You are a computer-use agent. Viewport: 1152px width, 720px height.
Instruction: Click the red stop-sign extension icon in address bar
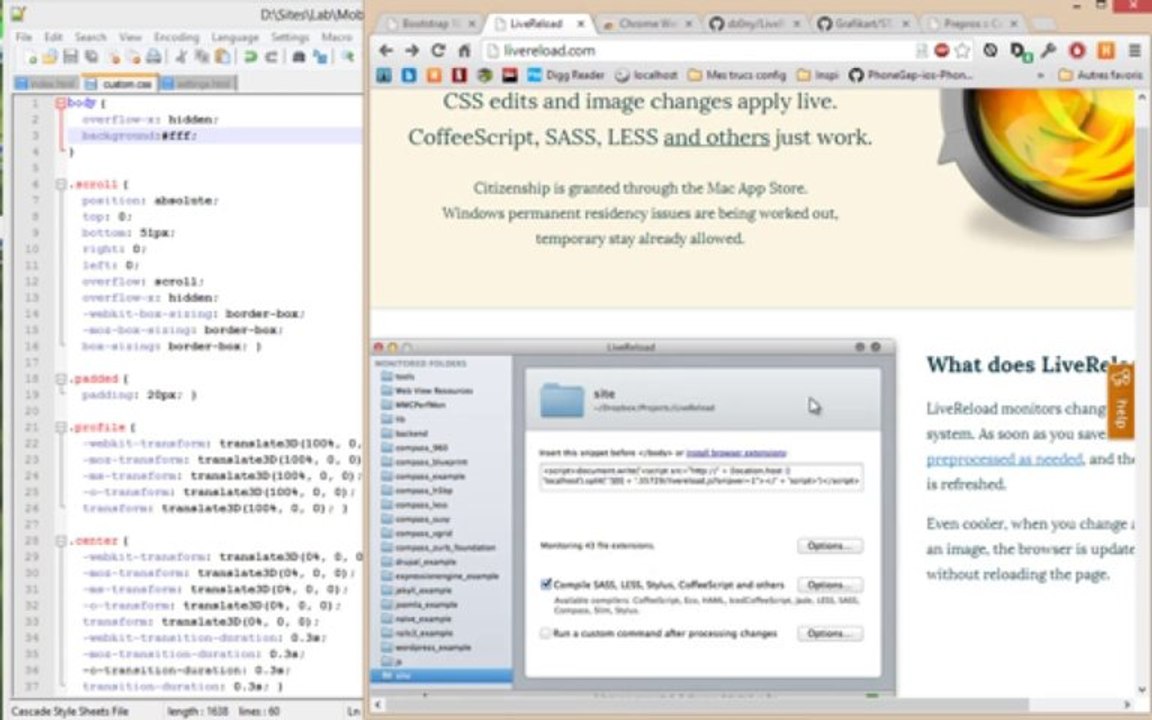942,50
